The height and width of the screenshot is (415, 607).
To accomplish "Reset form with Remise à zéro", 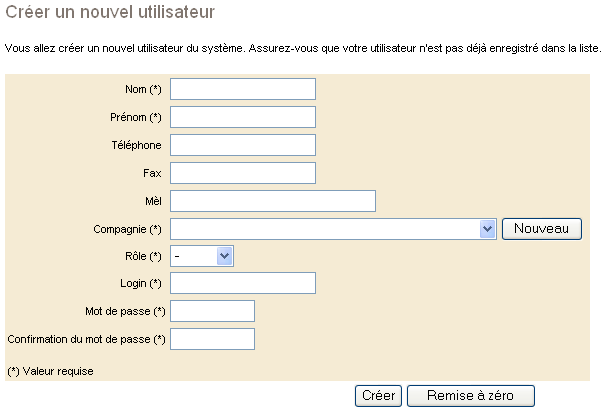I will click(x=470, y=396).
